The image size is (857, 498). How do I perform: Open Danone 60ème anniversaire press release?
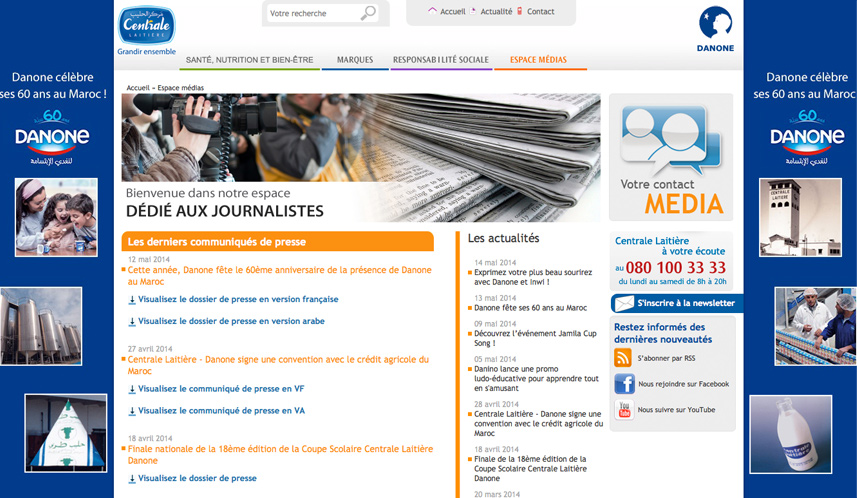279,276
